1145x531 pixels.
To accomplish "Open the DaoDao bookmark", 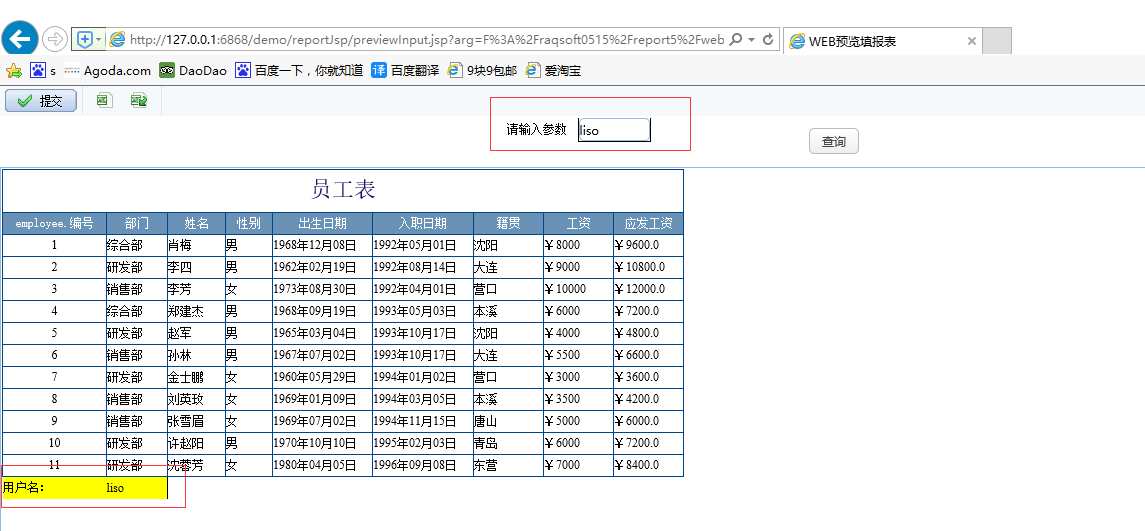I will coord(193,71).
